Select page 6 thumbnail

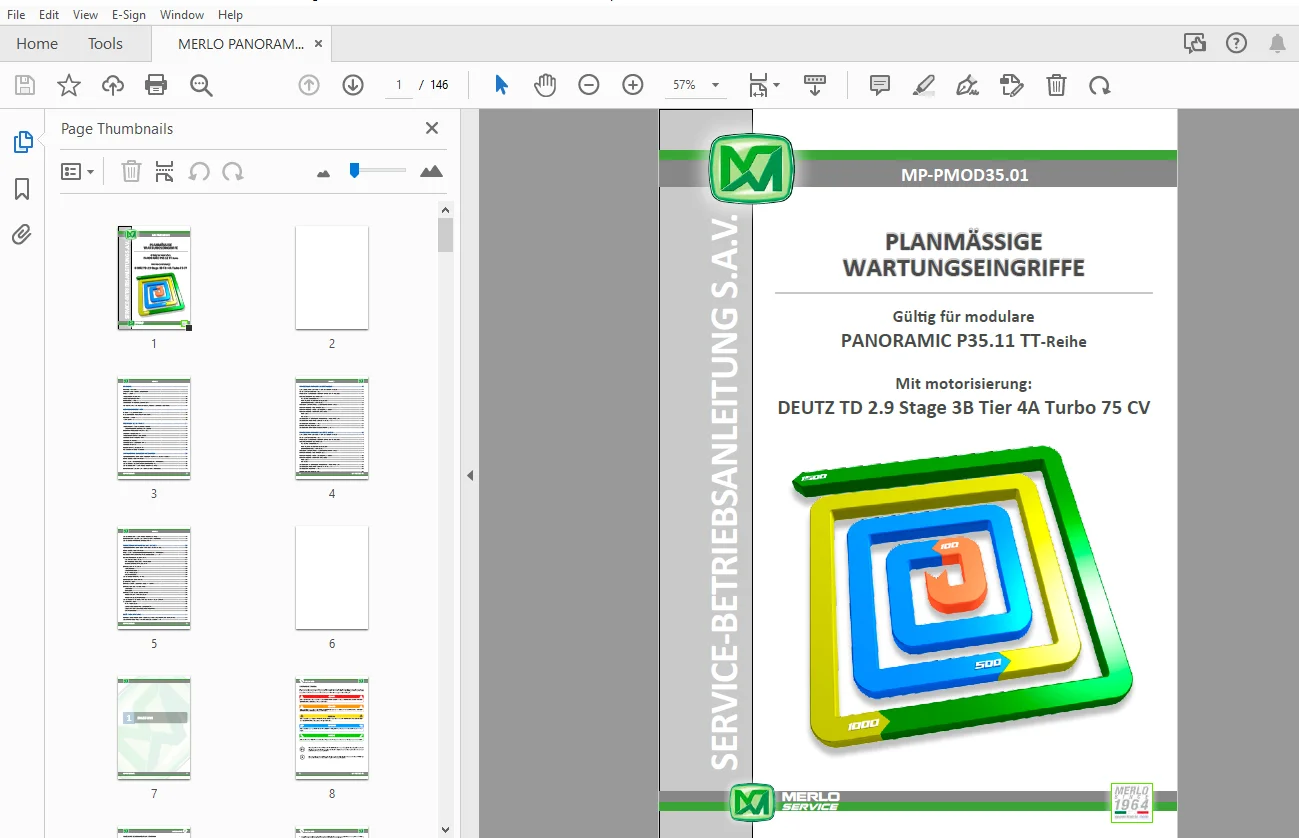pos(332,577)
